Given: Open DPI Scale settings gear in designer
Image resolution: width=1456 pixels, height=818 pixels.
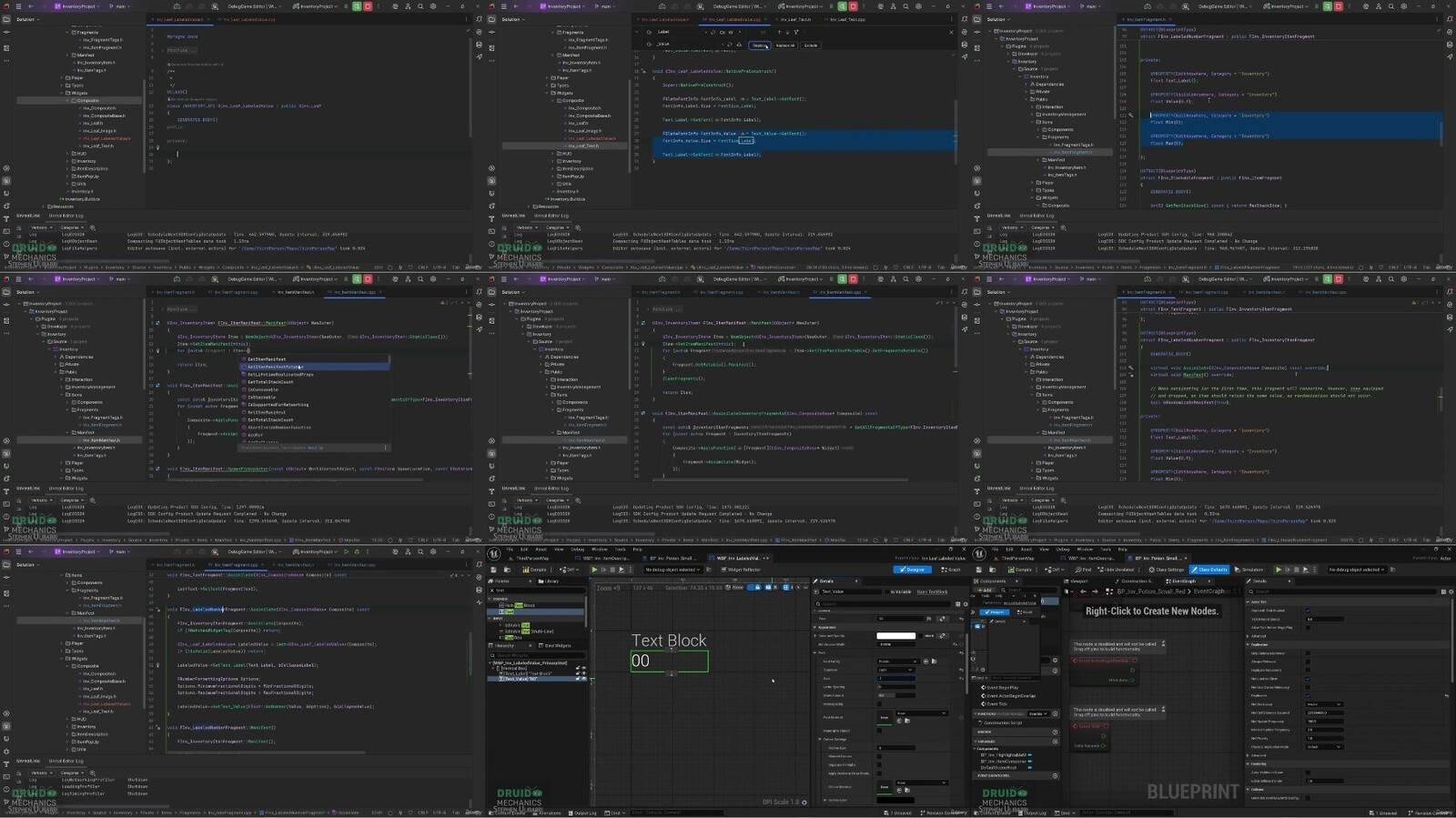Looking at the screenshot, I should 804,803.
